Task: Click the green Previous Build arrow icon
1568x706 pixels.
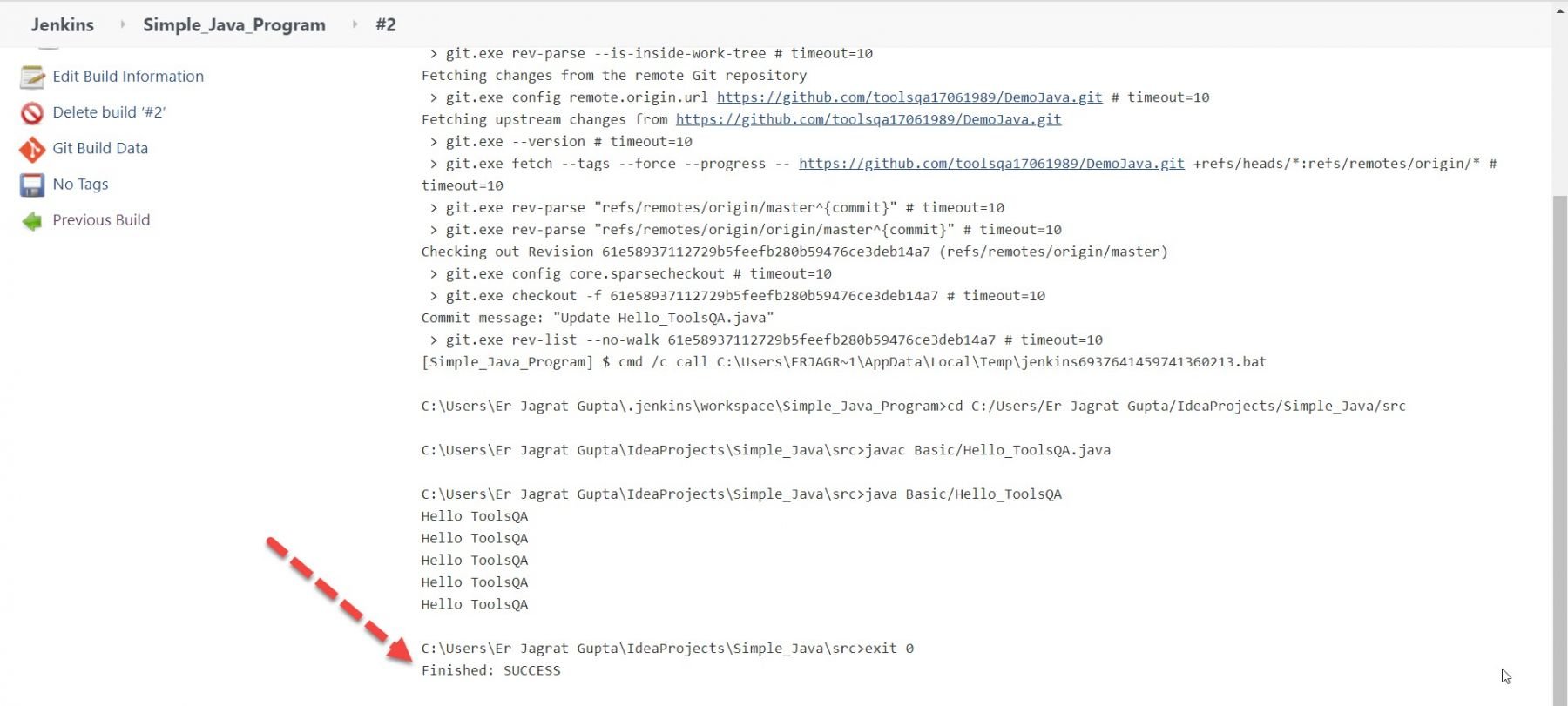Action: [x=31, y=220]
